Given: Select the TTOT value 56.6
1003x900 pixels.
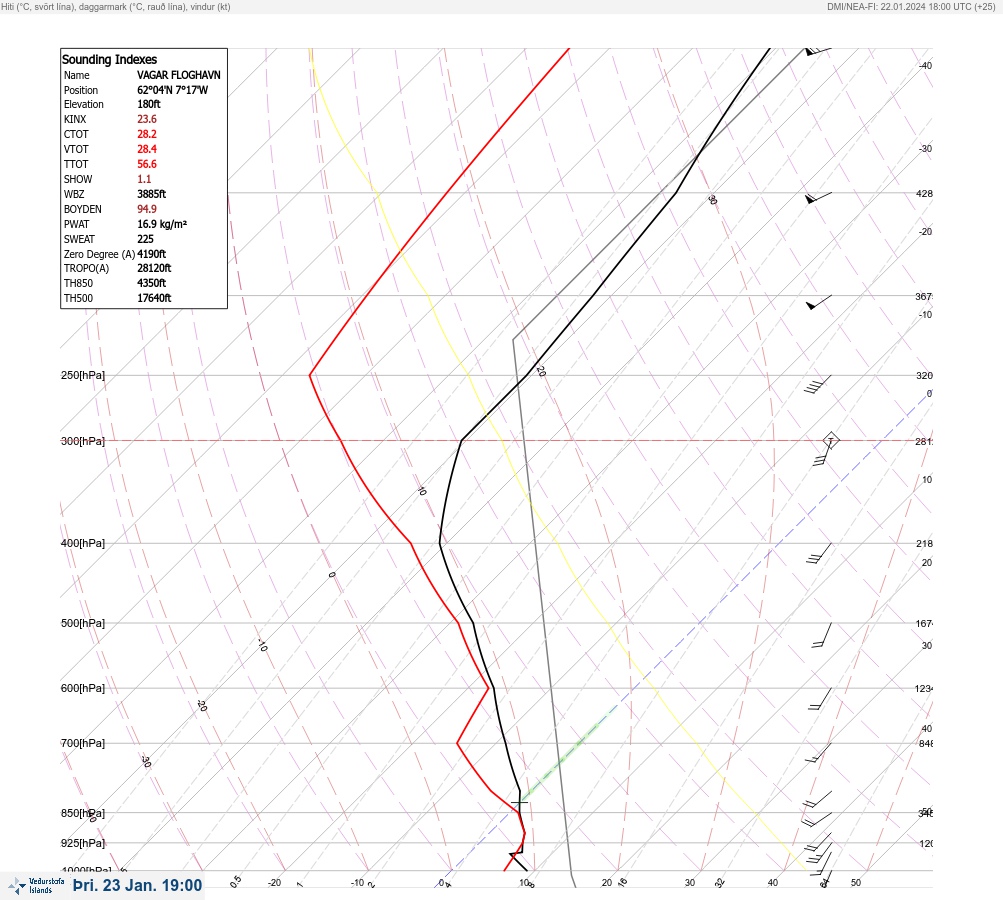Looking at the screenshot, I should [146, 164].
